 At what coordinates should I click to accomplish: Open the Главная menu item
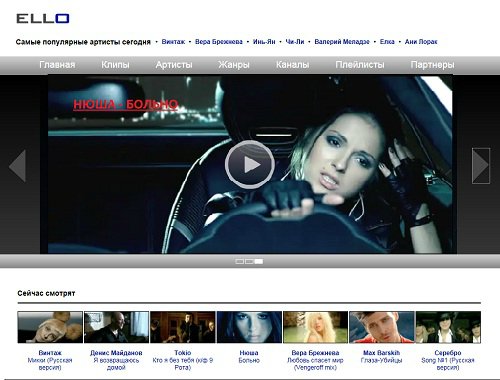tap(57, 65)
